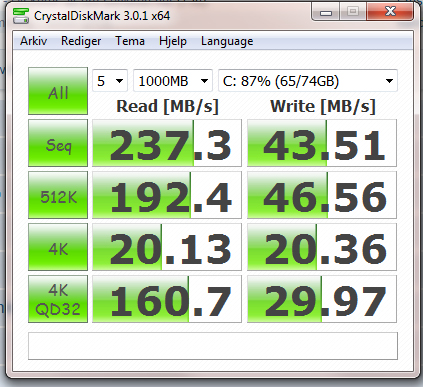The image size is (423, 387).
Task: Open the Language menu
Action: tap(227, 41)
